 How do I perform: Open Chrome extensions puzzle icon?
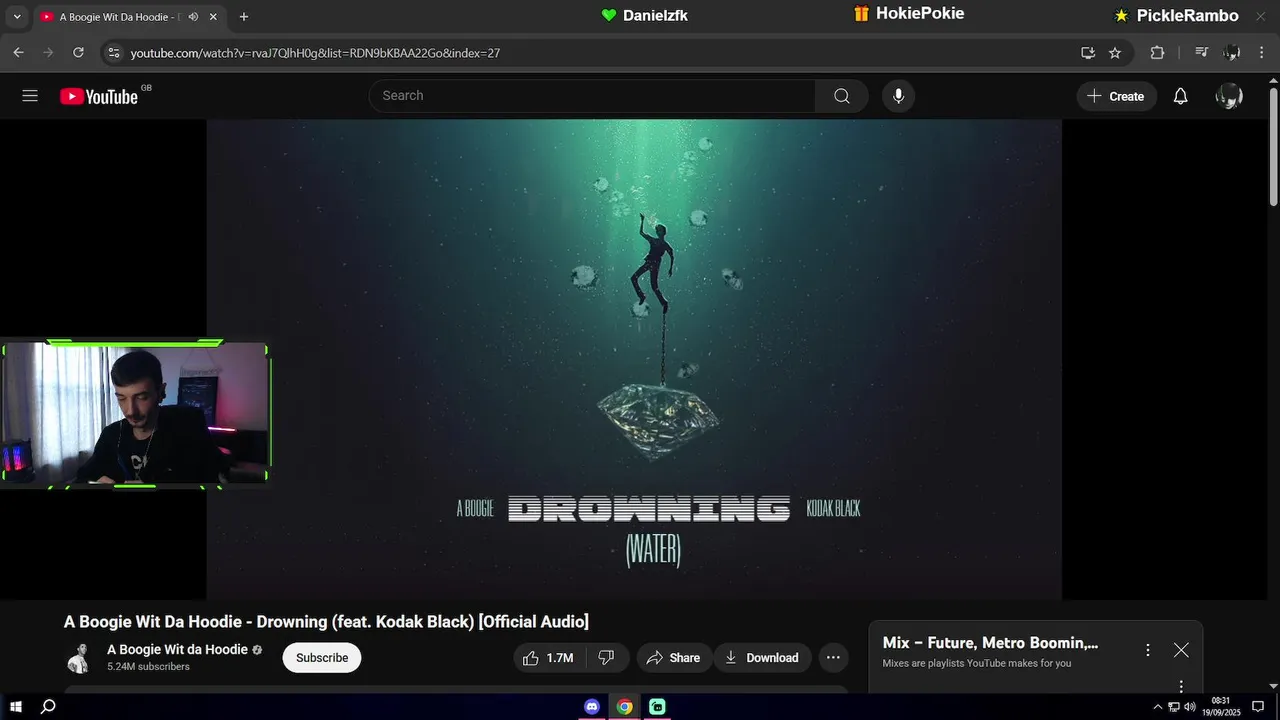click(1157, 53)
